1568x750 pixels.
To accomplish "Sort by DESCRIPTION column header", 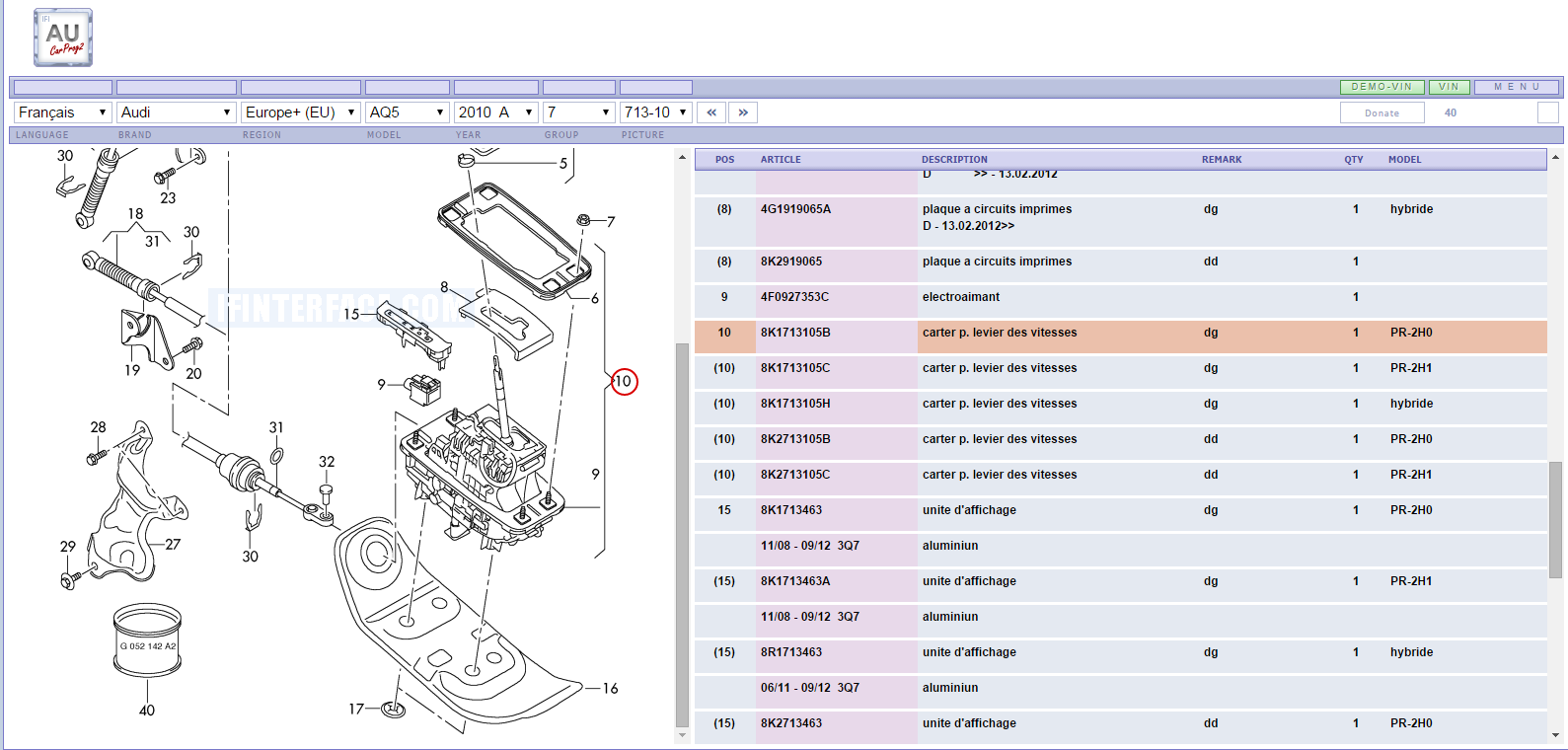I will pos(954,160).
